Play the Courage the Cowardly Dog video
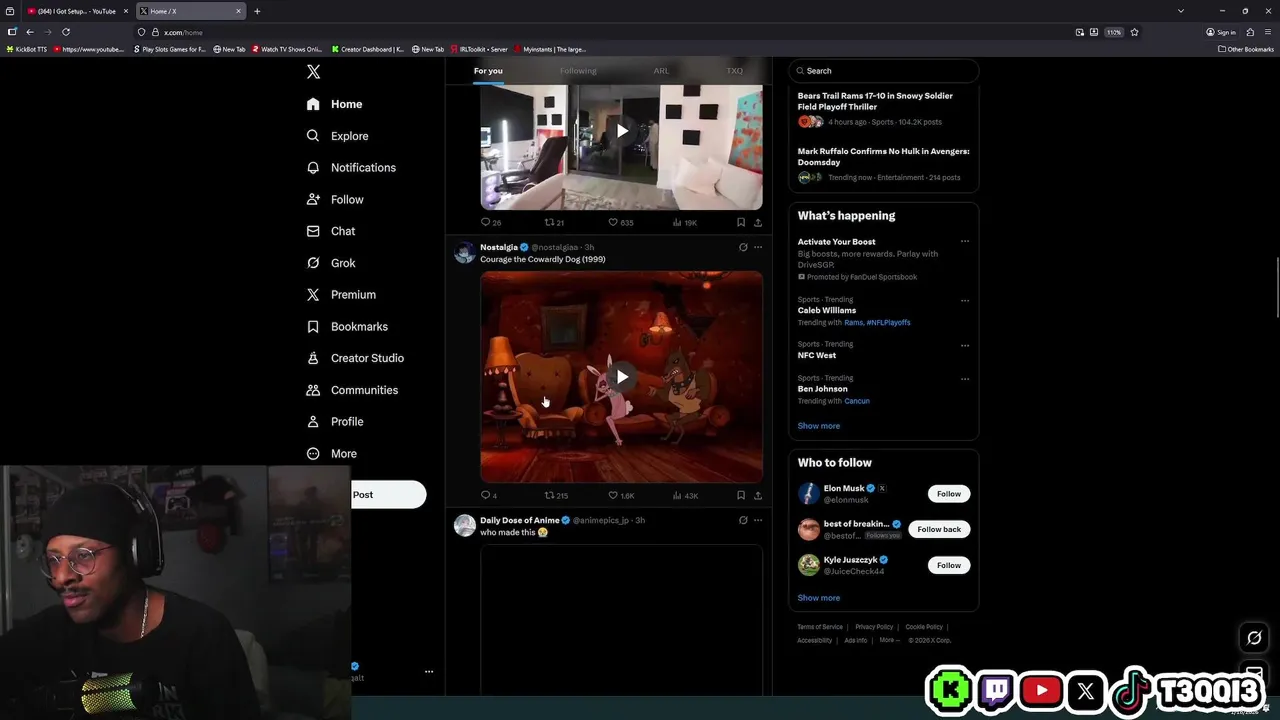Image resolution: width=1280 pixels, height=720 pixels. click(x=622, y=377)
